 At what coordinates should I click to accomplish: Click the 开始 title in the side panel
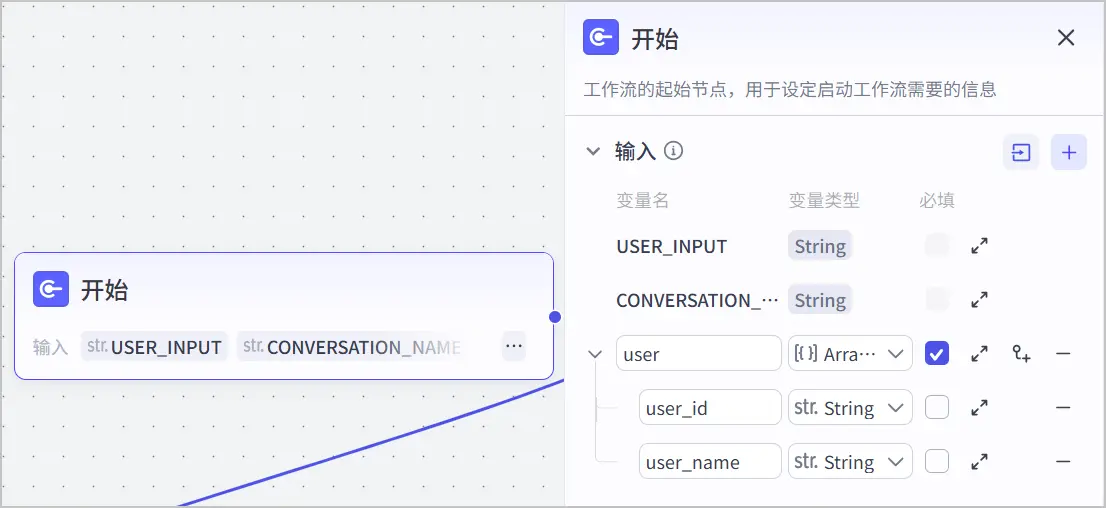pyautogui.click(x=655, y=39)
